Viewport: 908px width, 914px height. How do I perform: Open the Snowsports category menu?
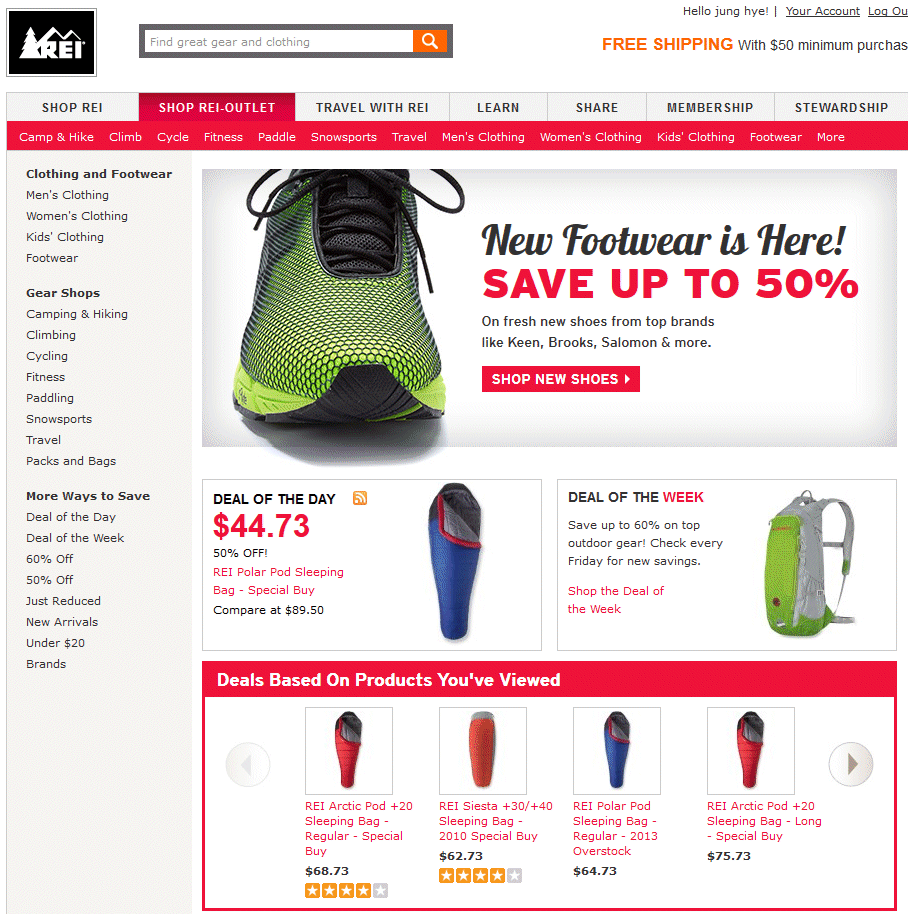point(344,137)
